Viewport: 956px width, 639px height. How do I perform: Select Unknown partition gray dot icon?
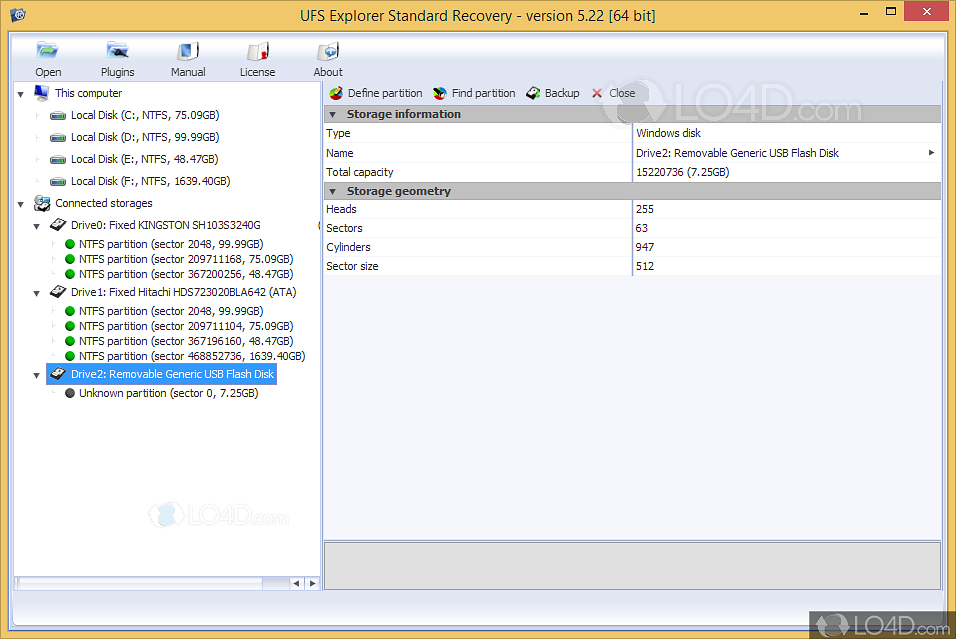click(70, 393)
